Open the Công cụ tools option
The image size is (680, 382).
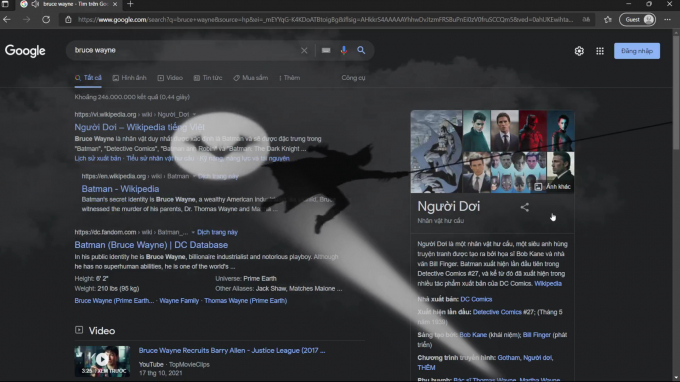(x=353, y=78)
